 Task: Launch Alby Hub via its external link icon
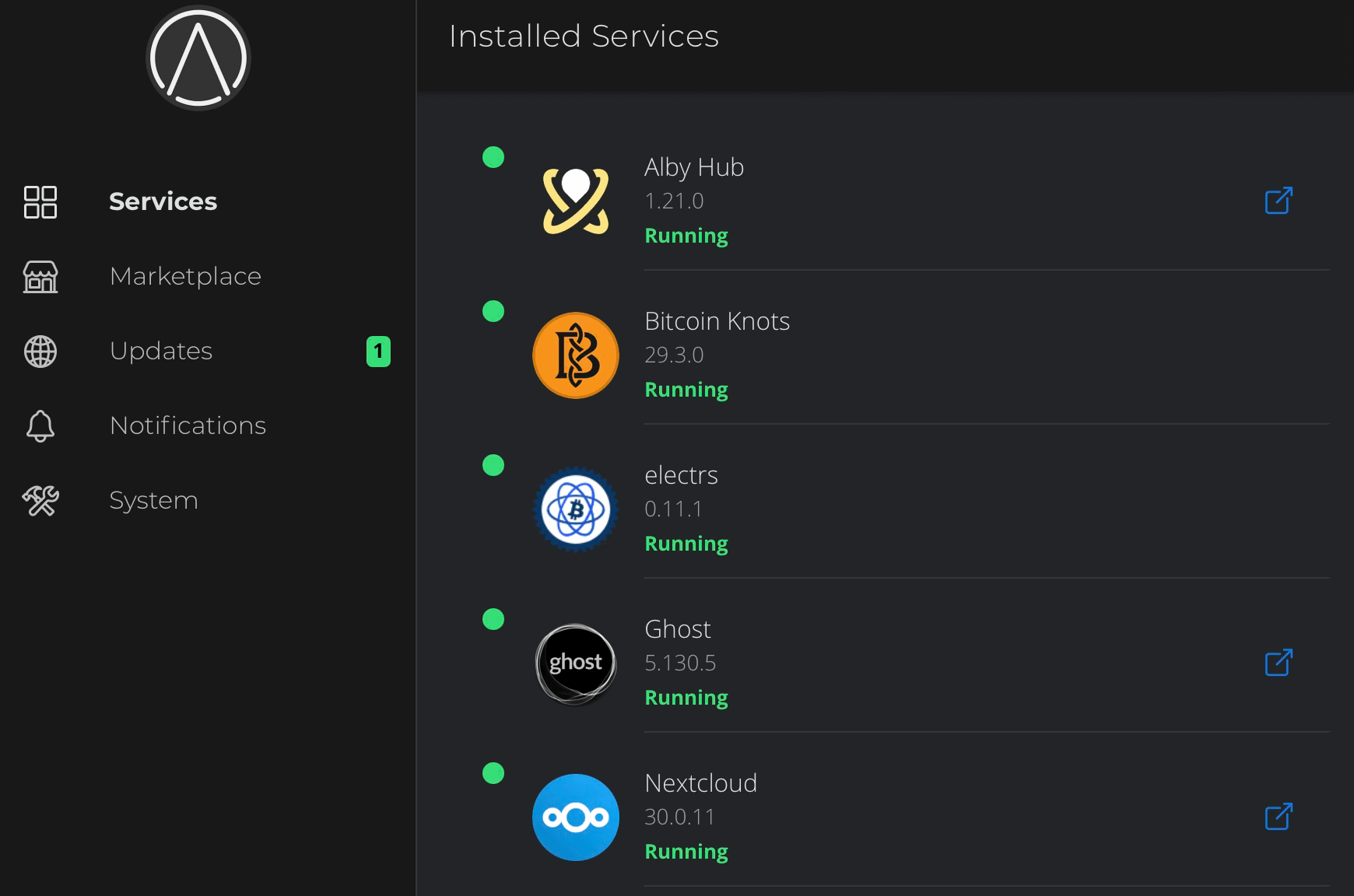tap(1279, 201)
